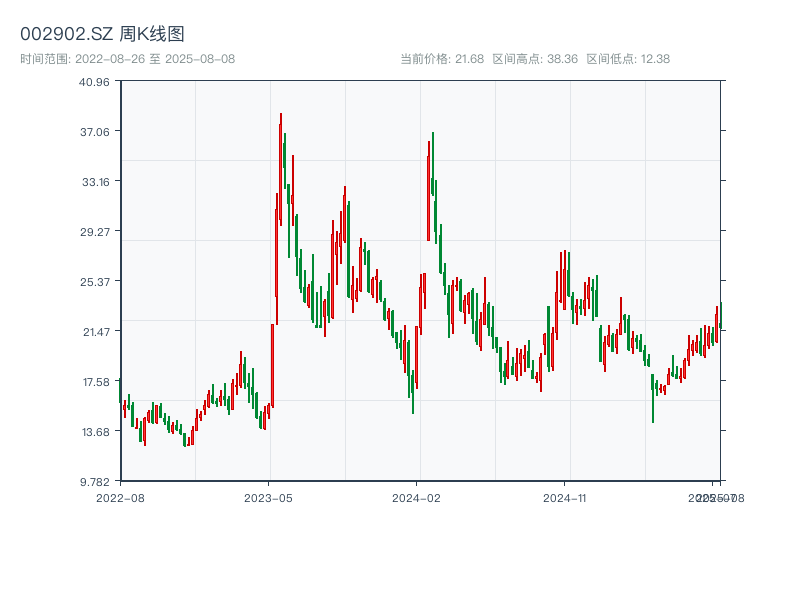Click the current price label 当前价格: 21.68

pos(442,59)
